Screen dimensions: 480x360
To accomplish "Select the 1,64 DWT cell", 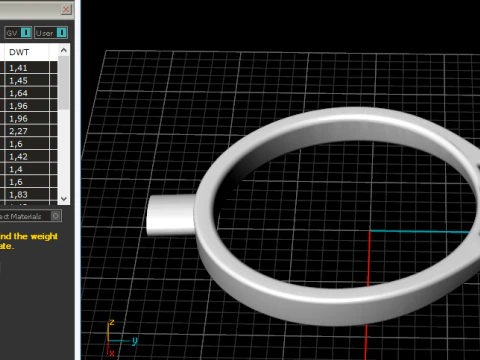I will pos(27,93).
